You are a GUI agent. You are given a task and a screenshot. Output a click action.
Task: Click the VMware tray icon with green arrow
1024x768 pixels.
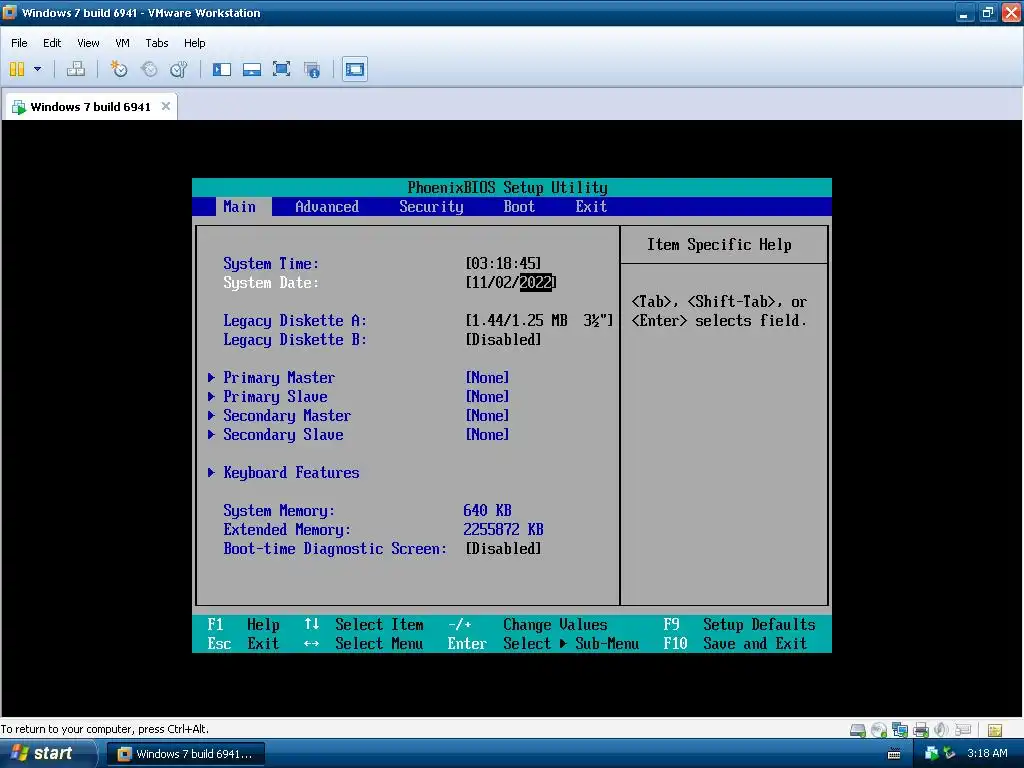931,754
